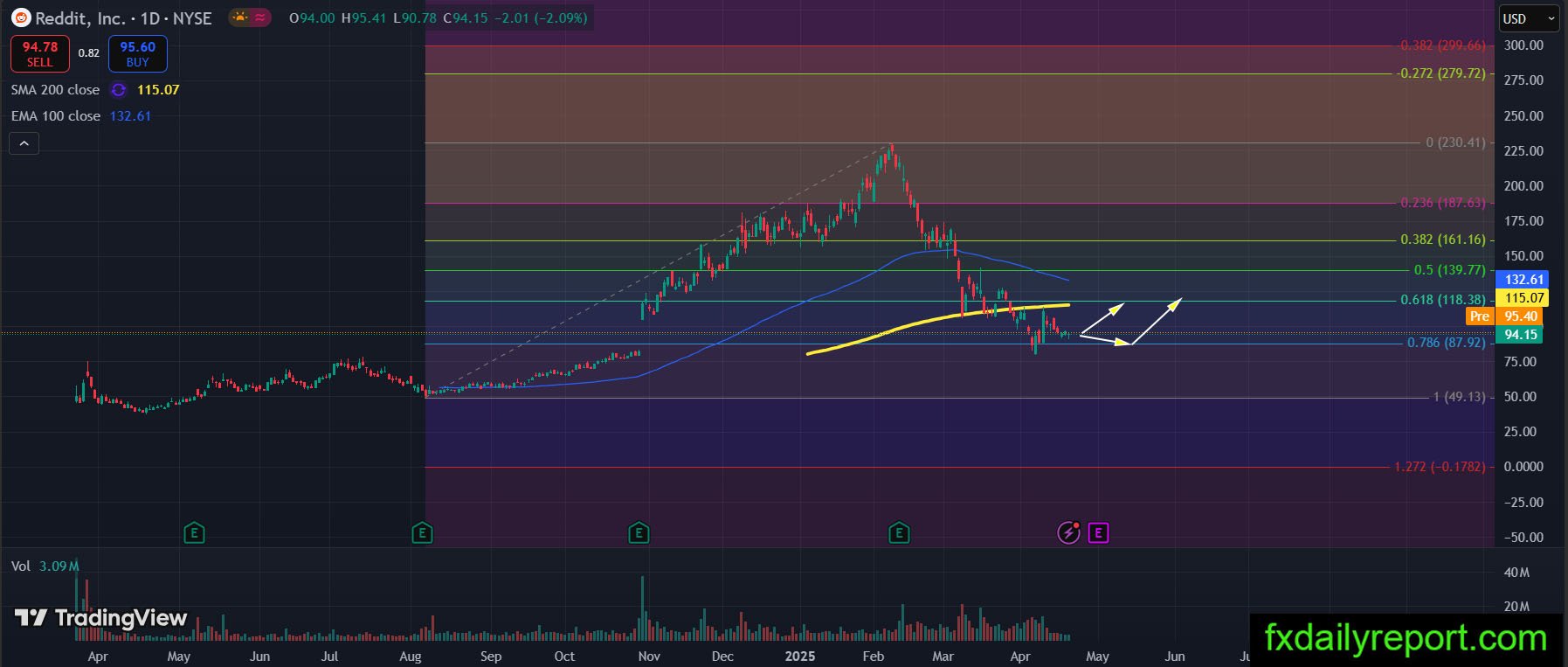Image resolution: width=1568 pixels, height=667 pixels.
Task: Click the red 94.78 SELL button
Action: point(40,54)
